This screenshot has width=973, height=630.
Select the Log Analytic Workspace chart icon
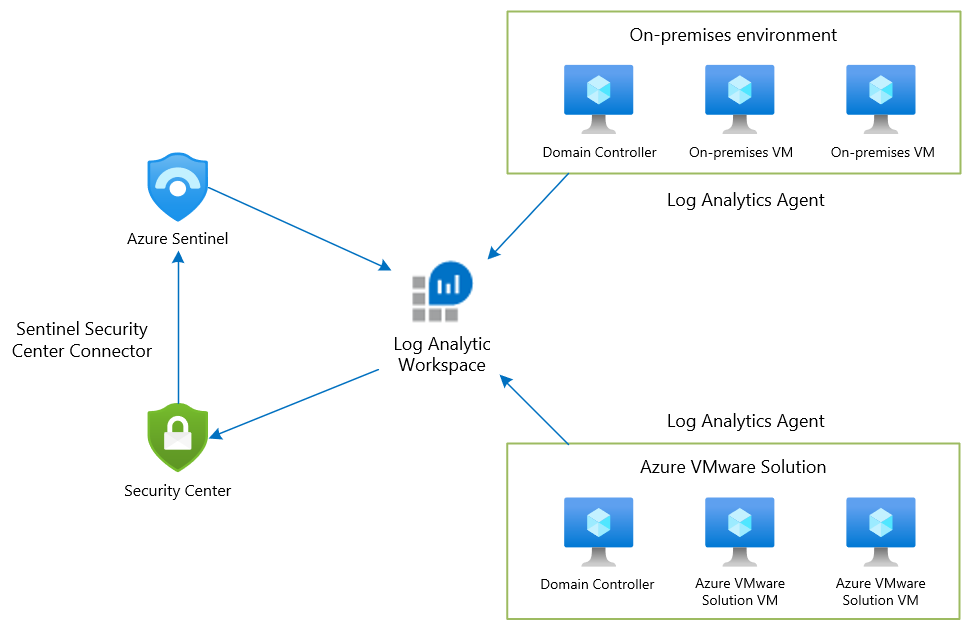pyautogui.click(x=442, y=291)
